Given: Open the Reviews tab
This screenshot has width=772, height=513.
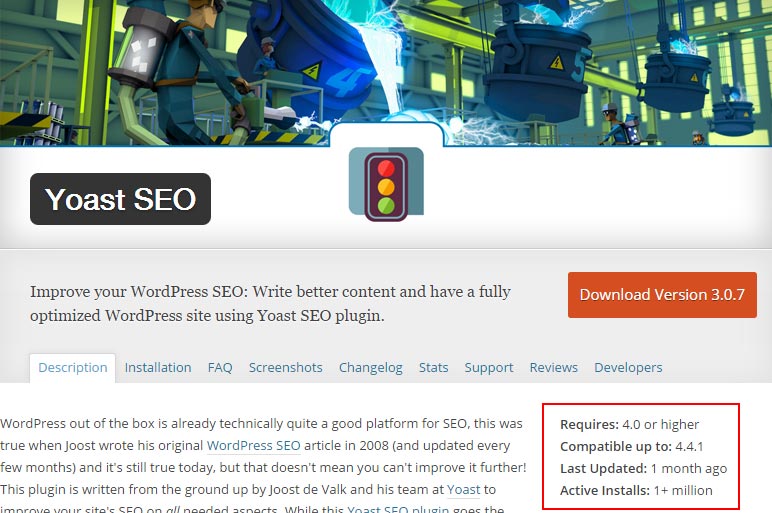Looking at the screenshot, I should [x=553, y=368].
